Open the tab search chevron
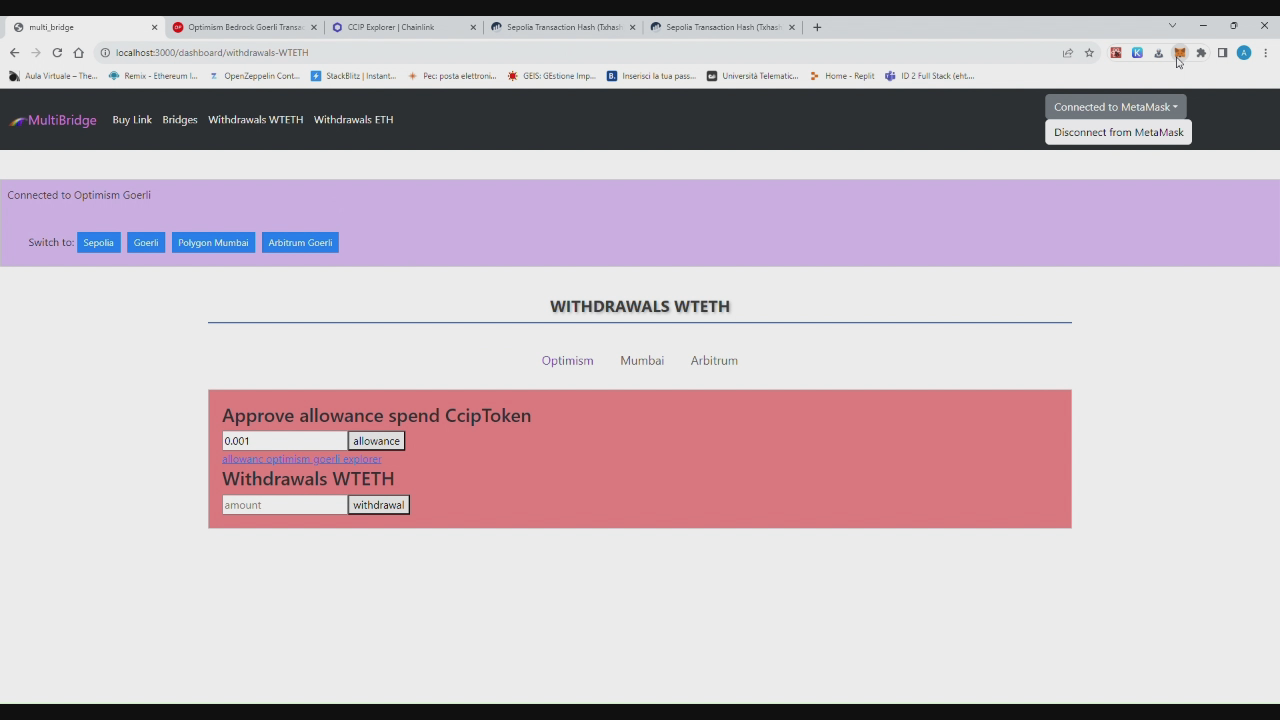This screenshot has height=720, width=1280. pyautogui.click(x=1172, y=26)
